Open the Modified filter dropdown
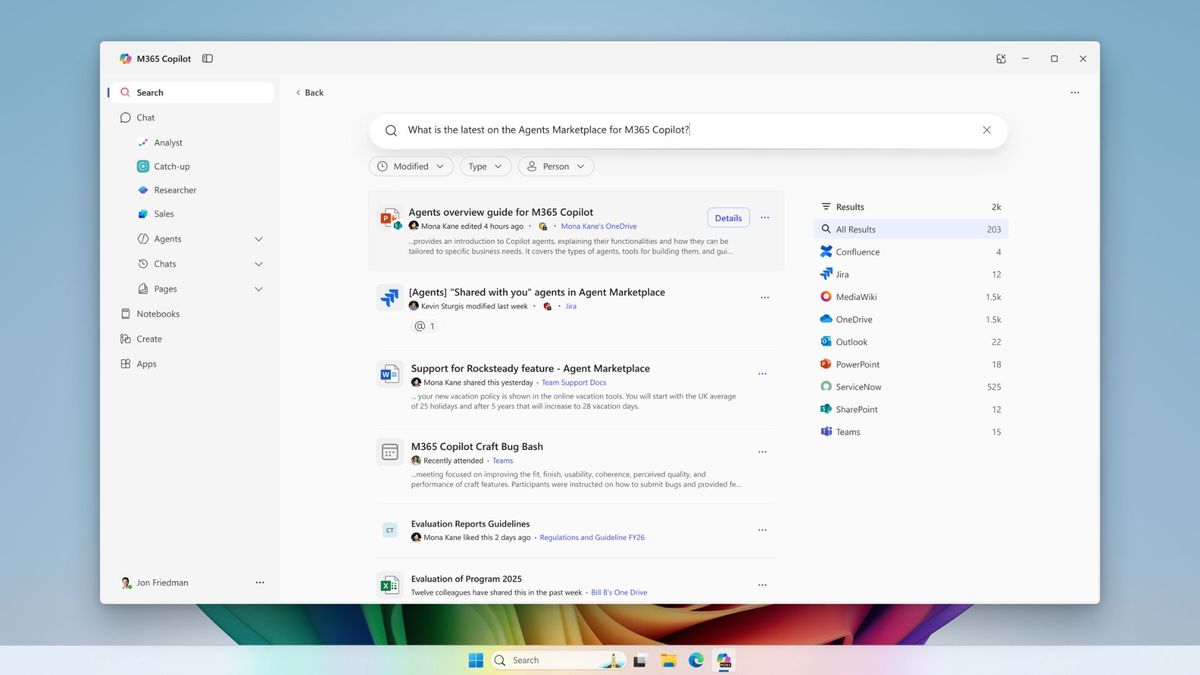 coord(410,166)
